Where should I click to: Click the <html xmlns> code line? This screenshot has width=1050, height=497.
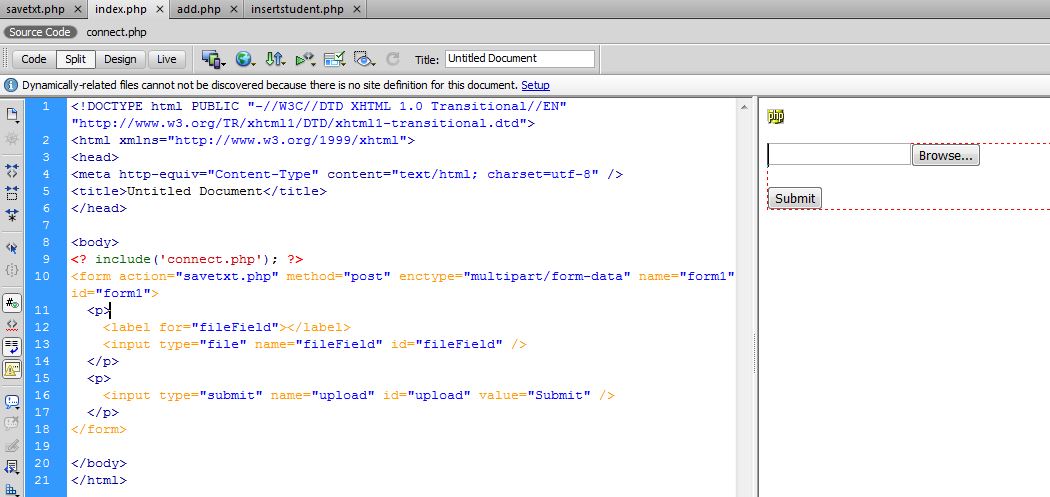243,140
